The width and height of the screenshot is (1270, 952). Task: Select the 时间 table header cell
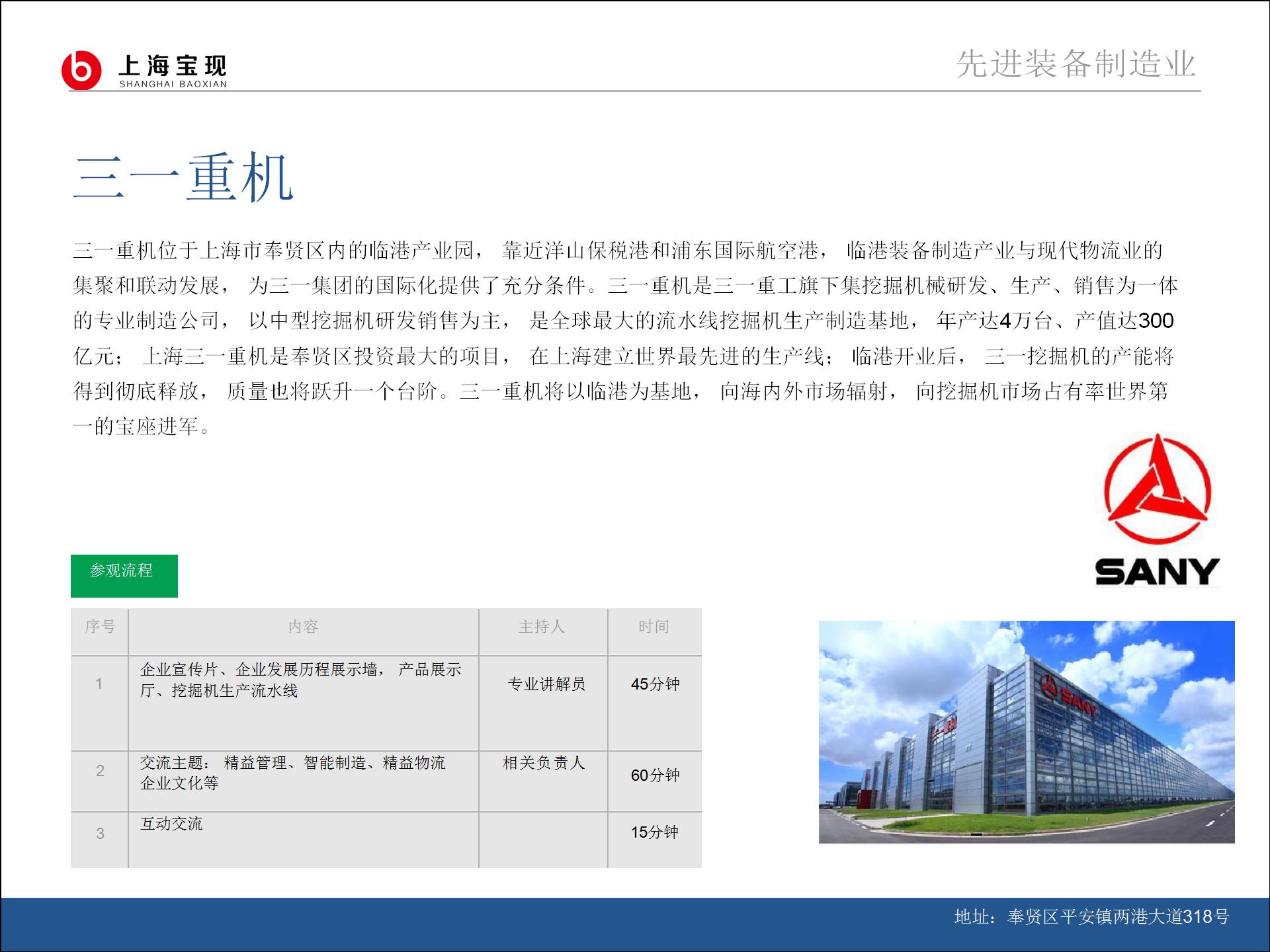click(x=655, y=632)
